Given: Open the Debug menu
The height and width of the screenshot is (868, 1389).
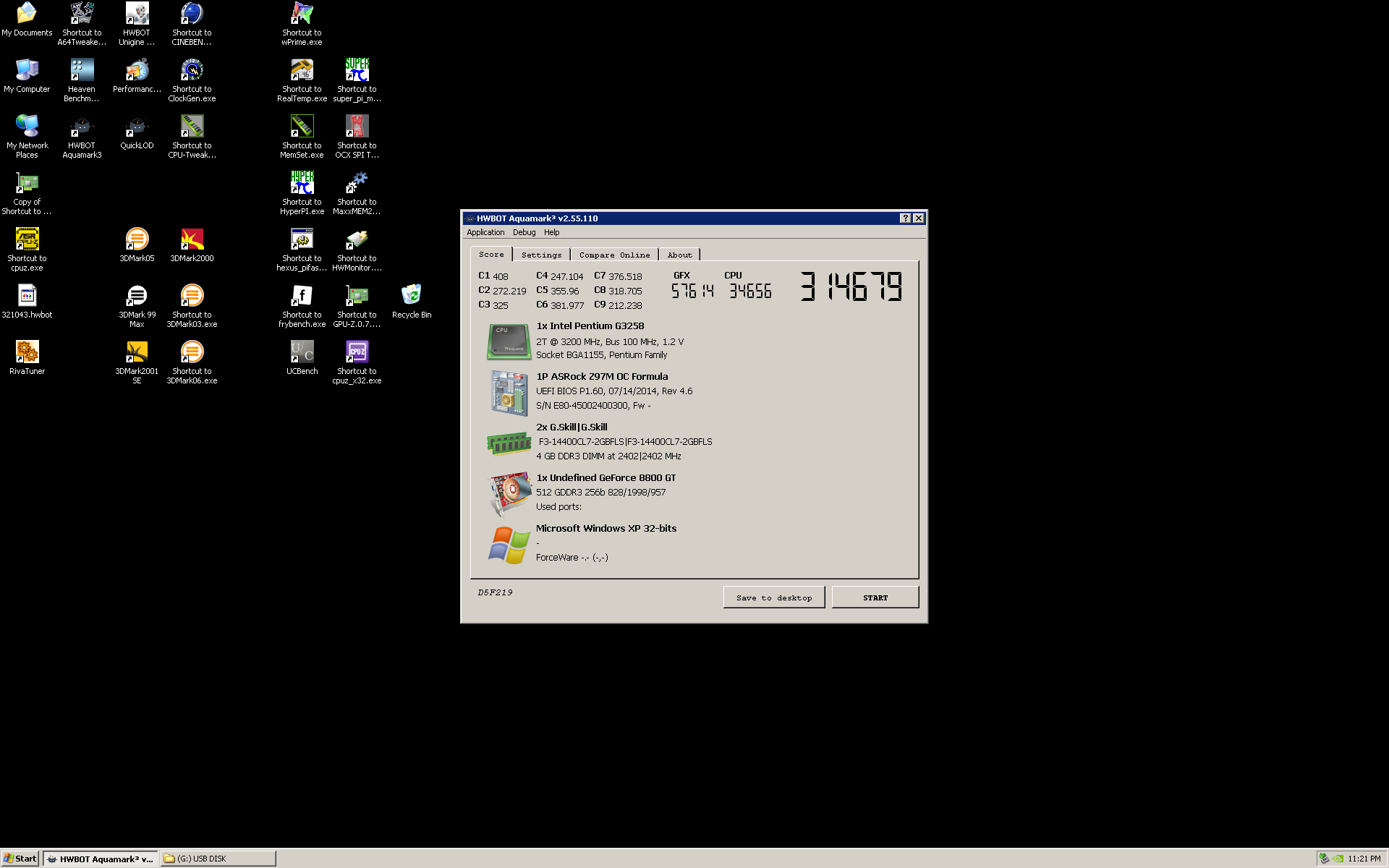Looking at the screenshot, I should pyautogui.click(x=524, y=232).
